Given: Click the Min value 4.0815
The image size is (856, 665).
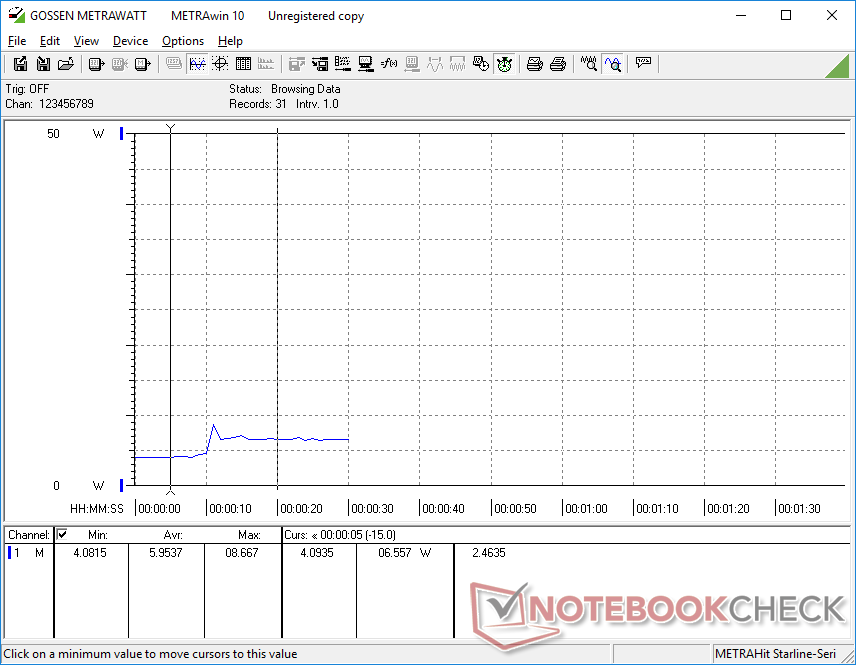Looking at the screenshot, I should tap(90, 553).
